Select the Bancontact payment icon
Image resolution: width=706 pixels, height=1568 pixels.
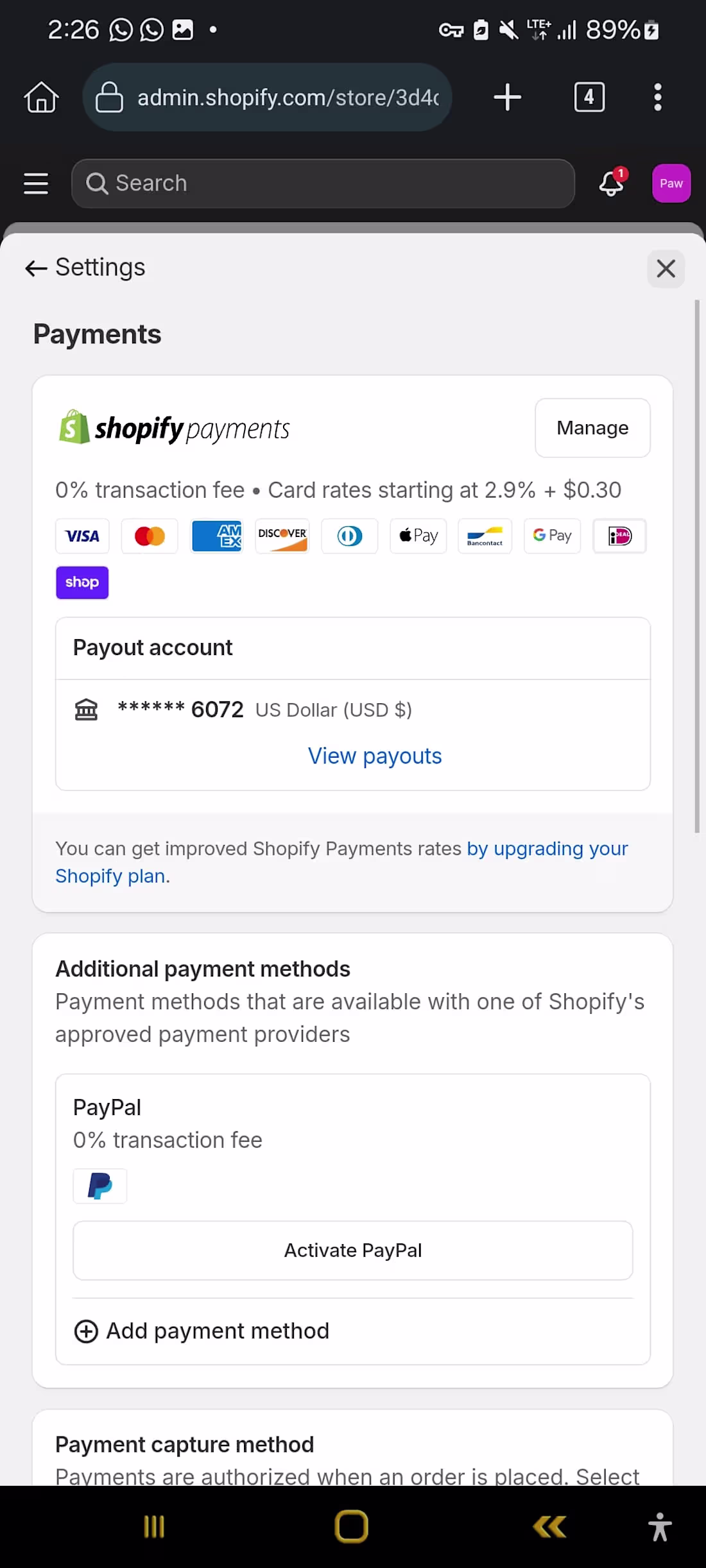(x=485, y=536)
